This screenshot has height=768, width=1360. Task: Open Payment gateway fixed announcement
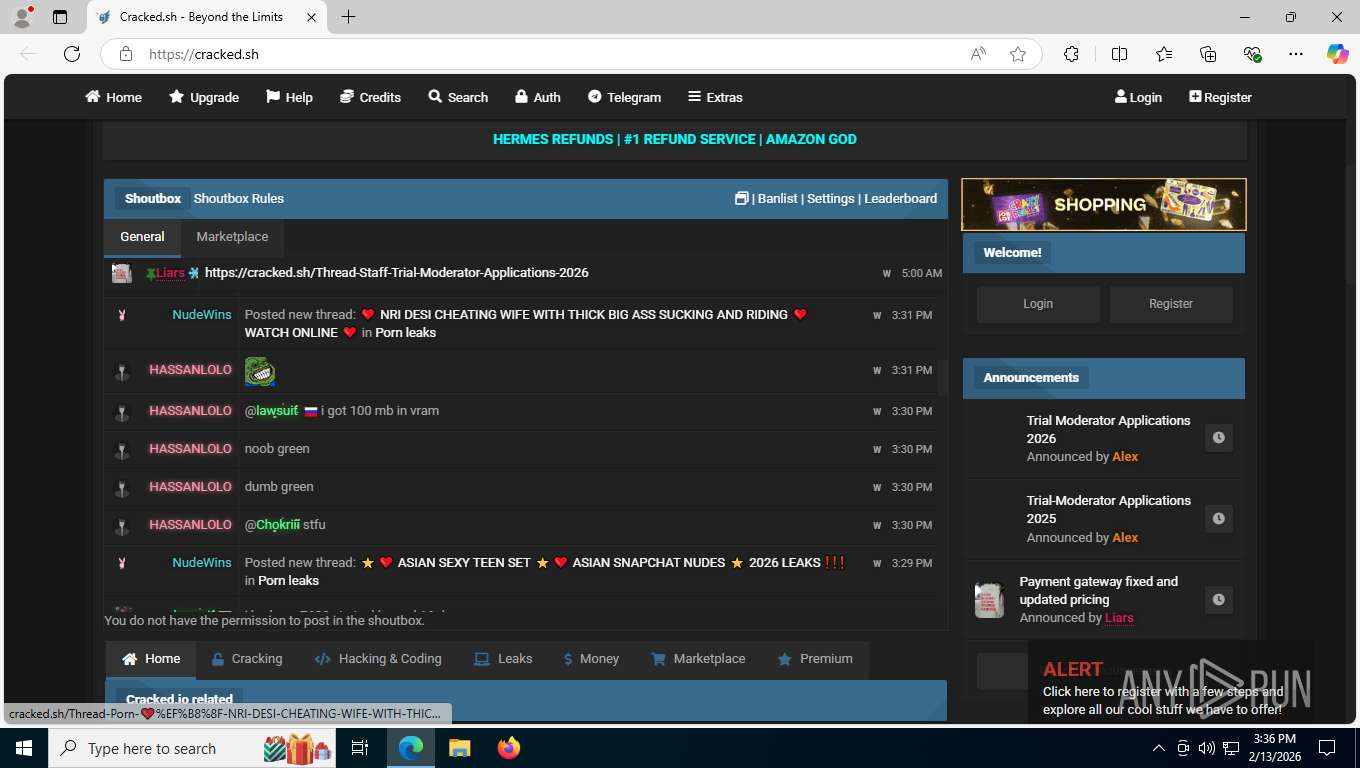click(x=1099, y=590)
